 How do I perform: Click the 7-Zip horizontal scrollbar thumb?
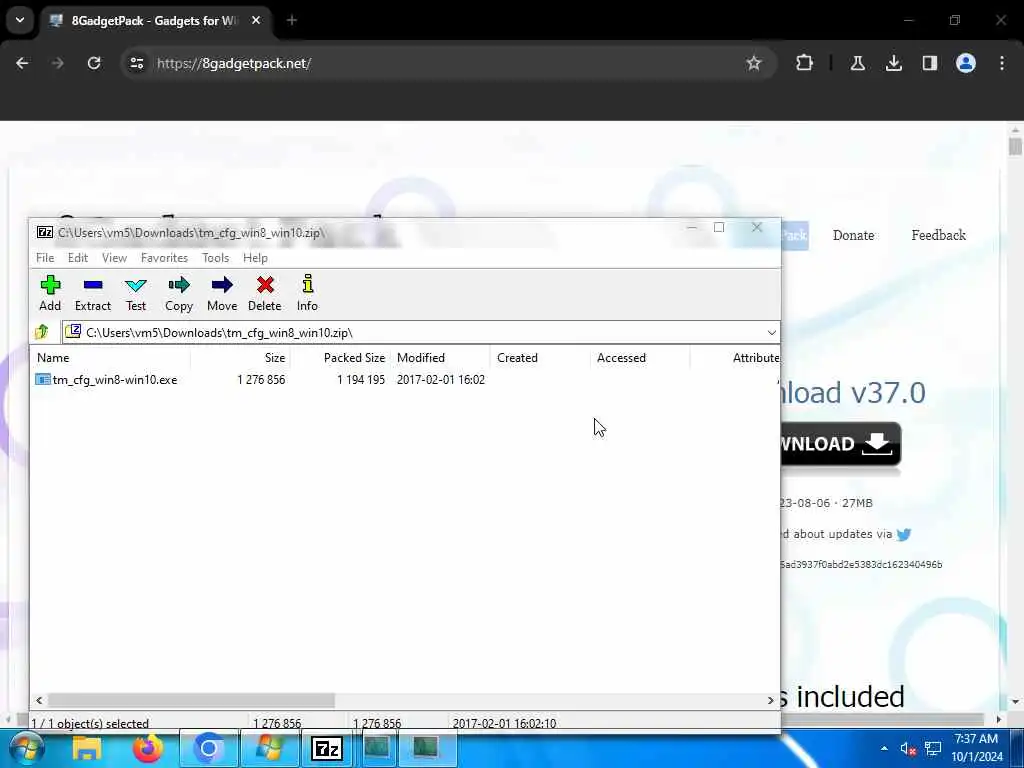[191, 700]
